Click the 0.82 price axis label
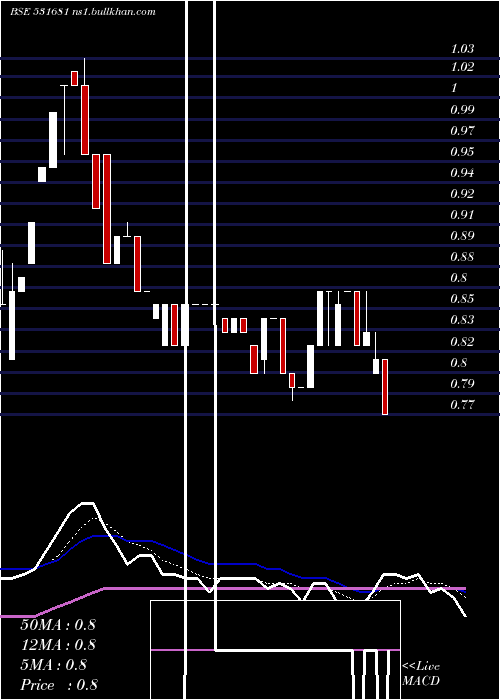Viewport: 500px width, 700px height. tap(462, 342)
